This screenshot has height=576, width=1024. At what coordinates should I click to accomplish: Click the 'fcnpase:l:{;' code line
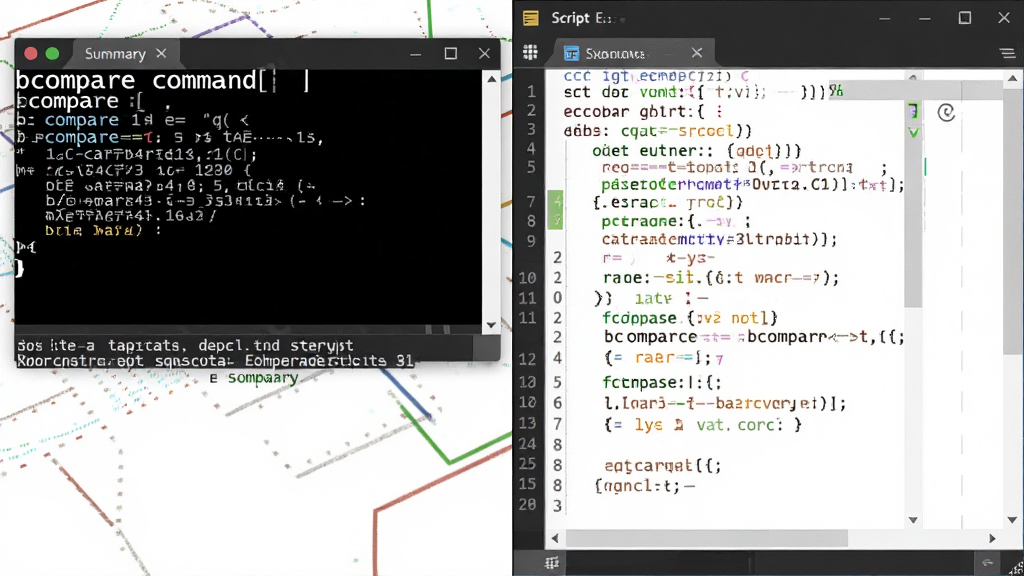662,382
